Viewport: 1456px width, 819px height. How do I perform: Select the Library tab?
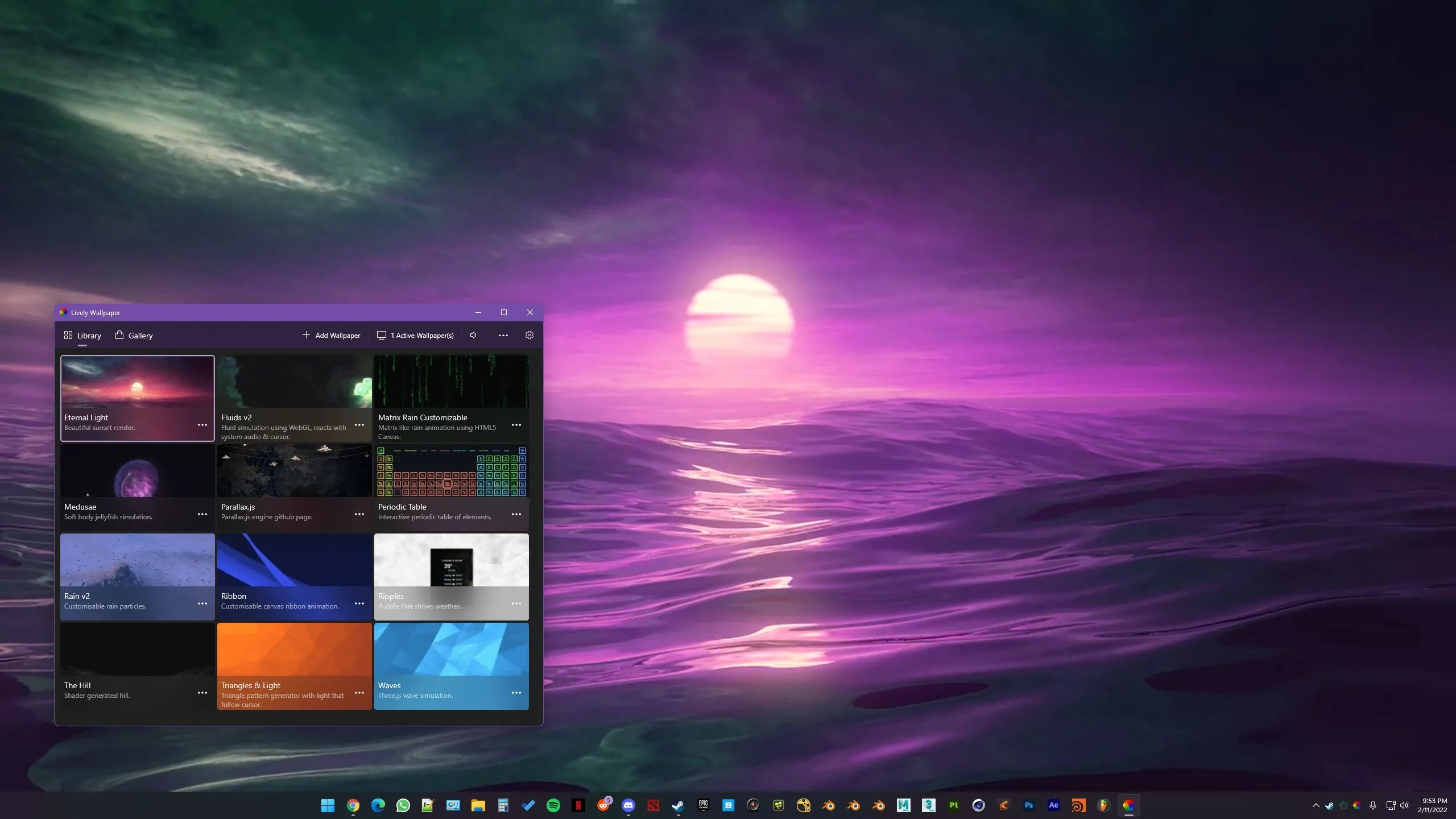tap(82, 335)
